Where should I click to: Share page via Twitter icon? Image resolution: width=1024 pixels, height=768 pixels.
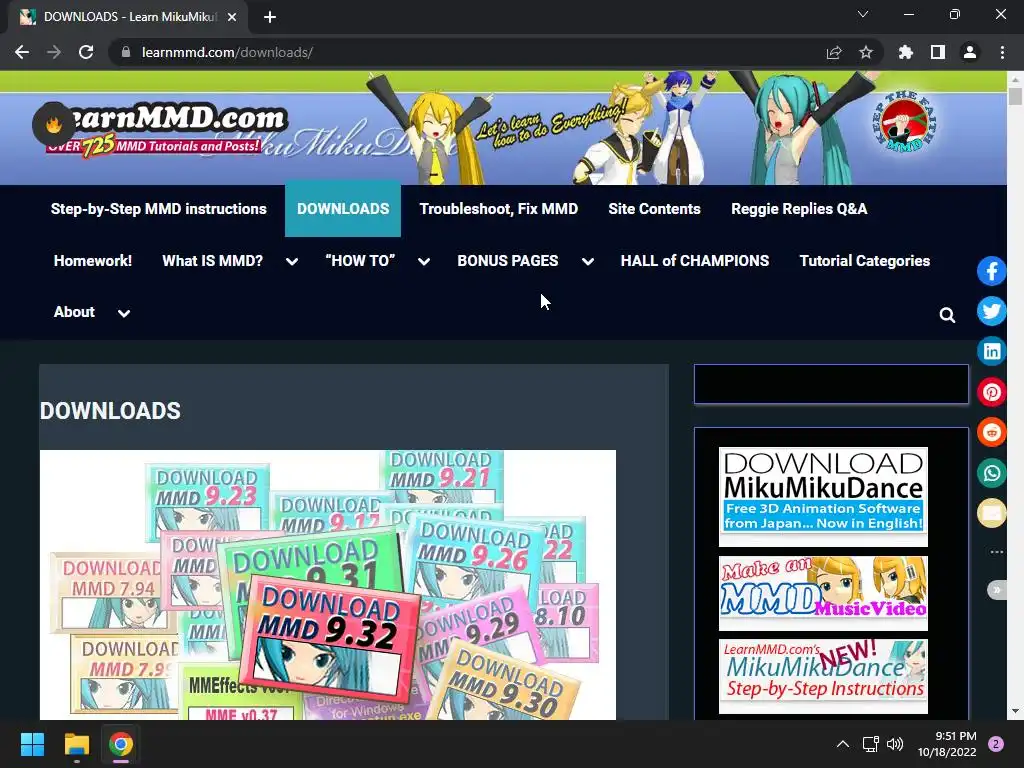coord(991,311)
